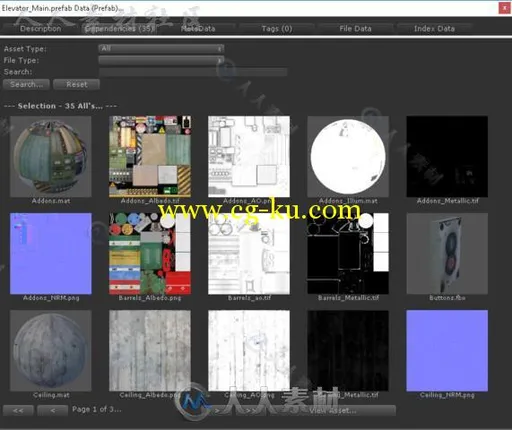Switch to the Index Data tab
512x430 pixels.
coord(434,29)
